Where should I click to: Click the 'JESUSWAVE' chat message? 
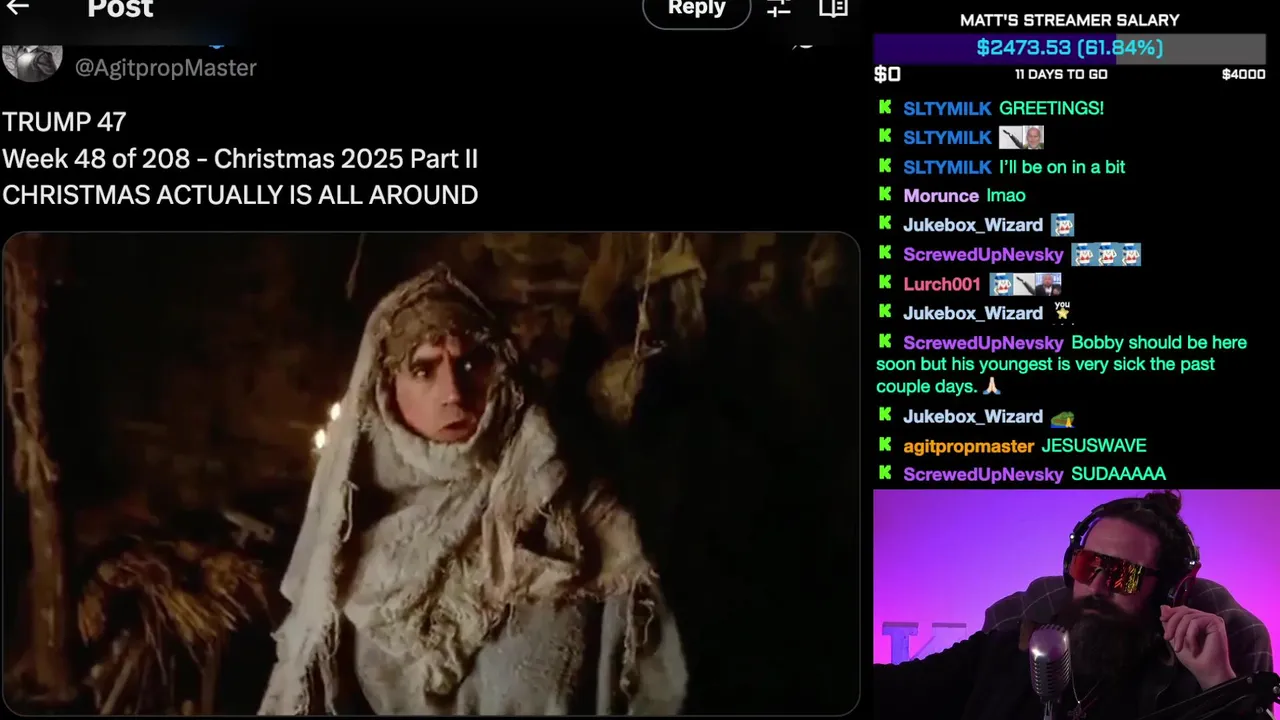[x=1094, y=446]
